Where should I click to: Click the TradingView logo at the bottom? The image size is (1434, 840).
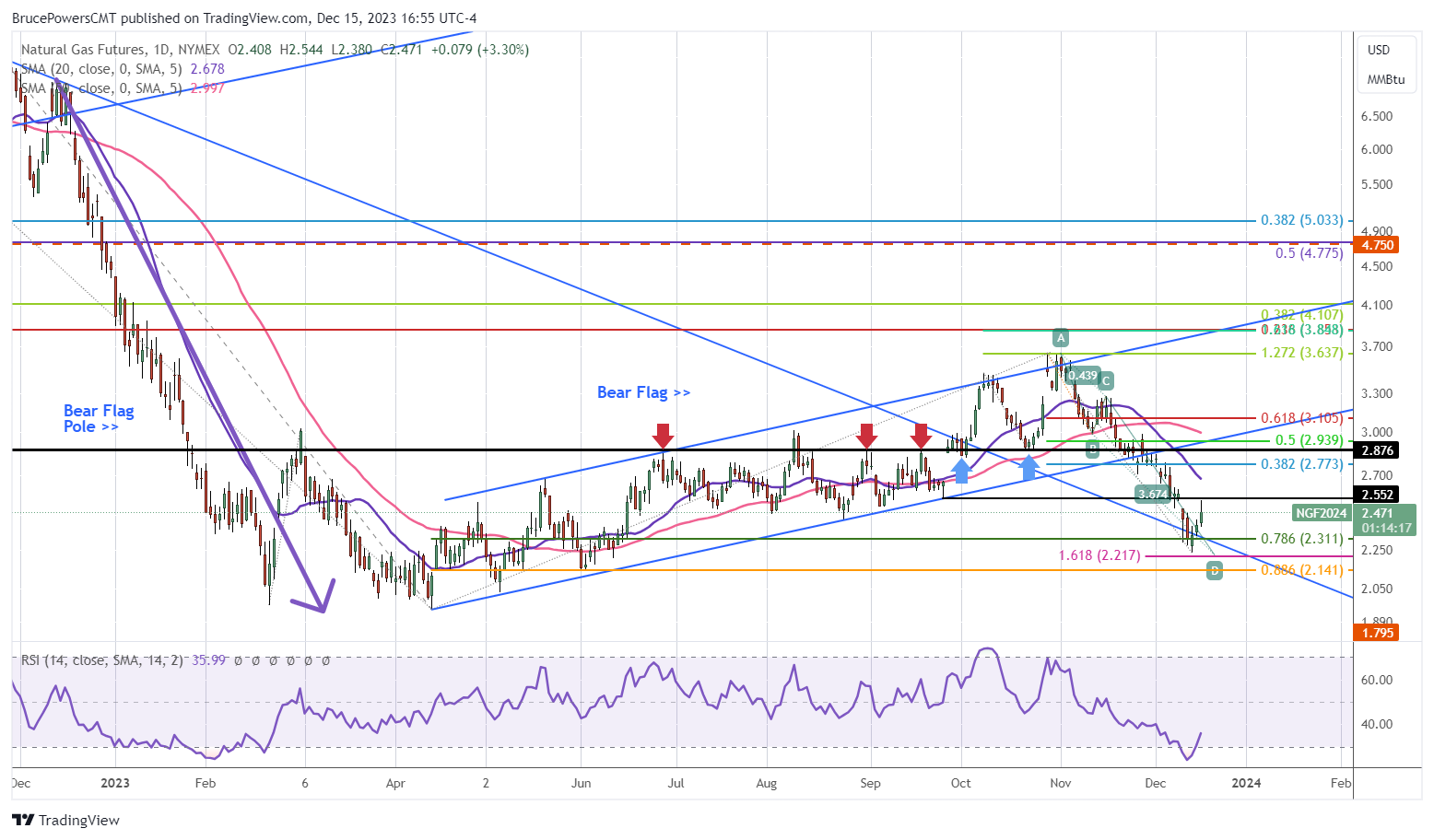pyautogui.click(x=65, y=820)
